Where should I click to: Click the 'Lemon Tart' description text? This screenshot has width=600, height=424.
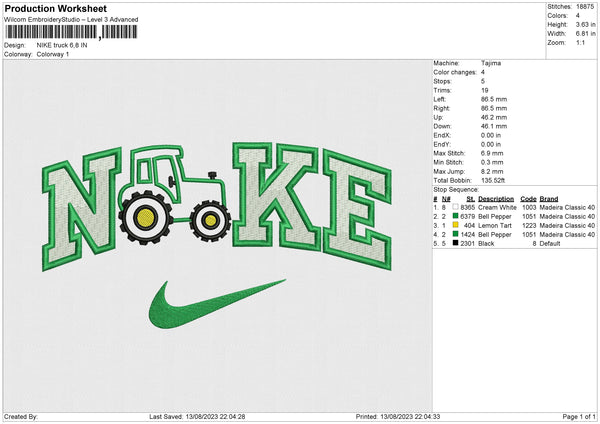click(495, 225)
